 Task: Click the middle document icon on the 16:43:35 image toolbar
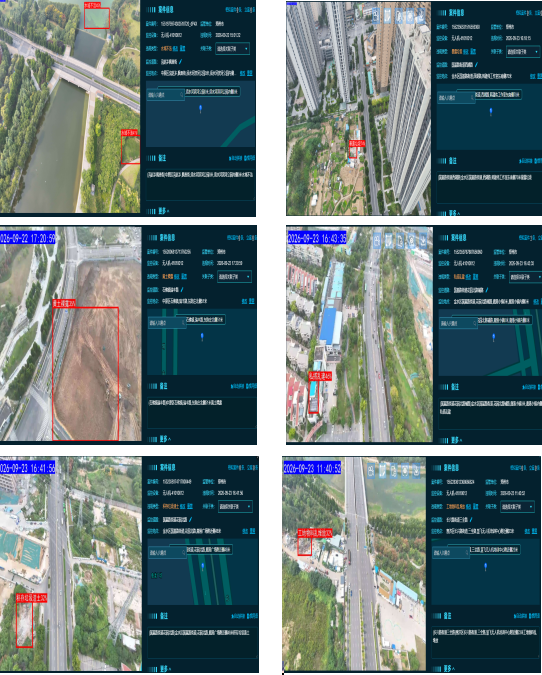coord(400,240)
